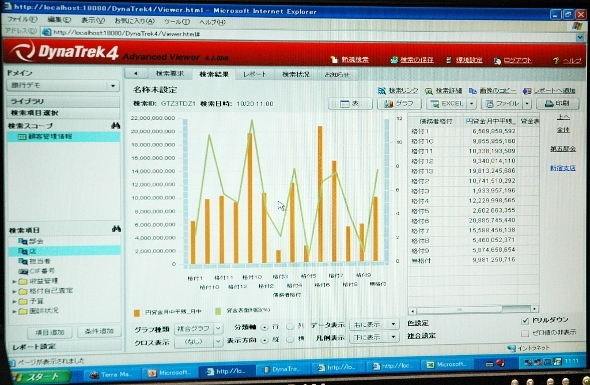590x385 pixels.
Task: Open the ドメイン dropdown showing 銀行デモ
Action: tap(63, 85)
